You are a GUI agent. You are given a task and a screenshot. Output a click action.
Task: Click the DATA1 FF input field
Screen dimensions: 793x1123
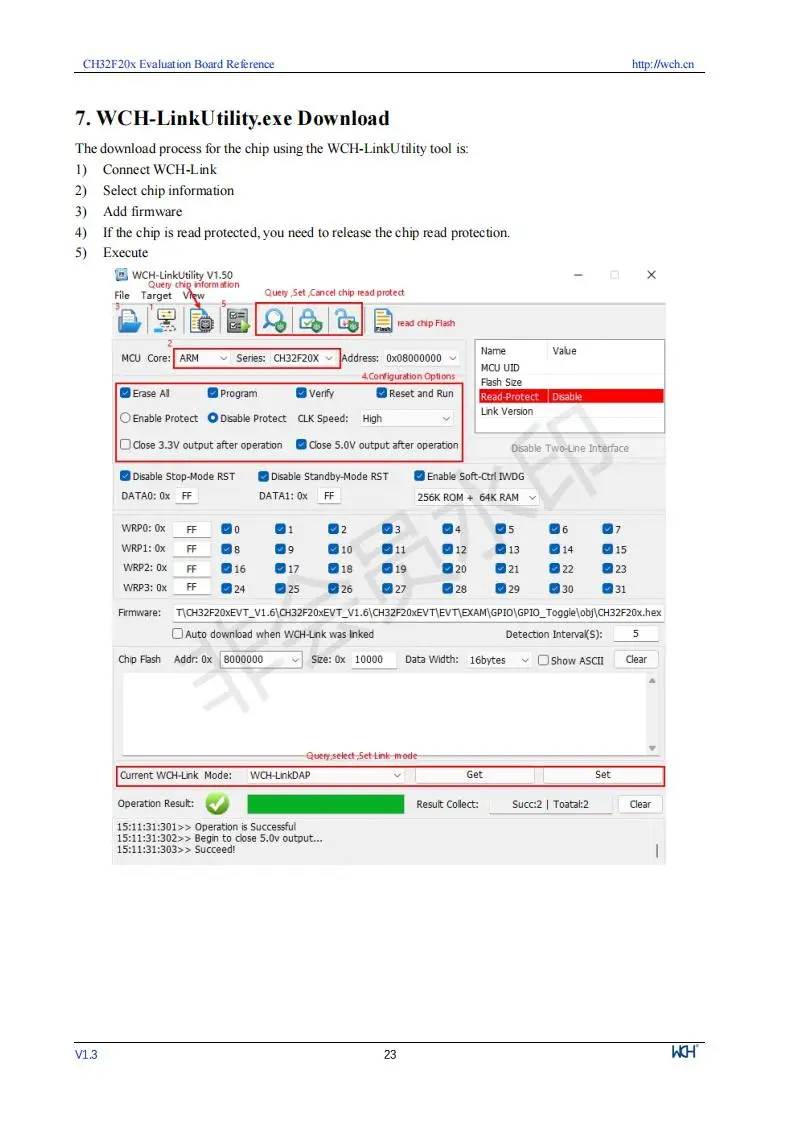click(329, 496)
